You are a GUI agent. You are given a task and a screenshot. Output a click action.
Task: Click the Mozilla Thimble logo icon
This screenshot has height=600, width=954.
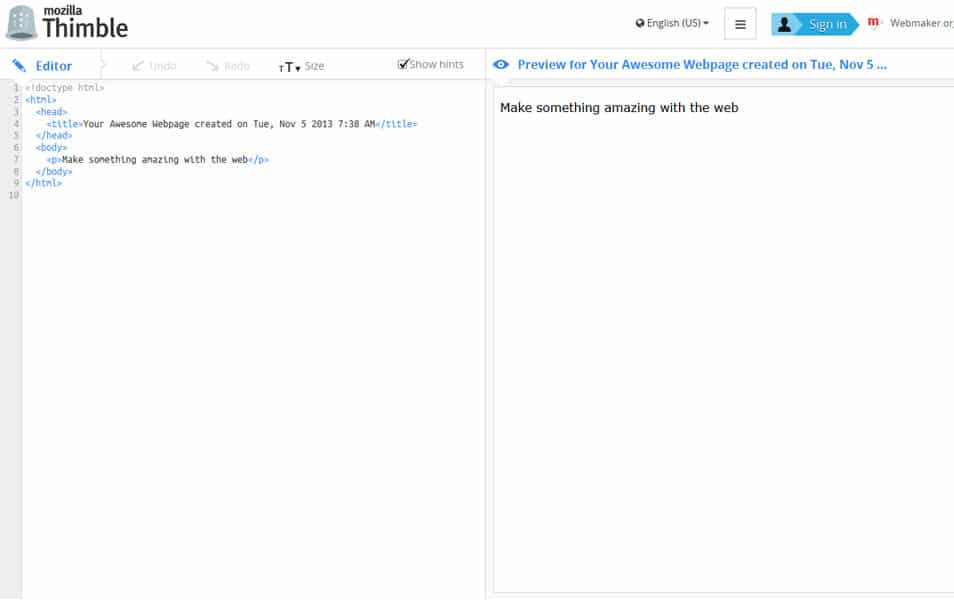20,20
